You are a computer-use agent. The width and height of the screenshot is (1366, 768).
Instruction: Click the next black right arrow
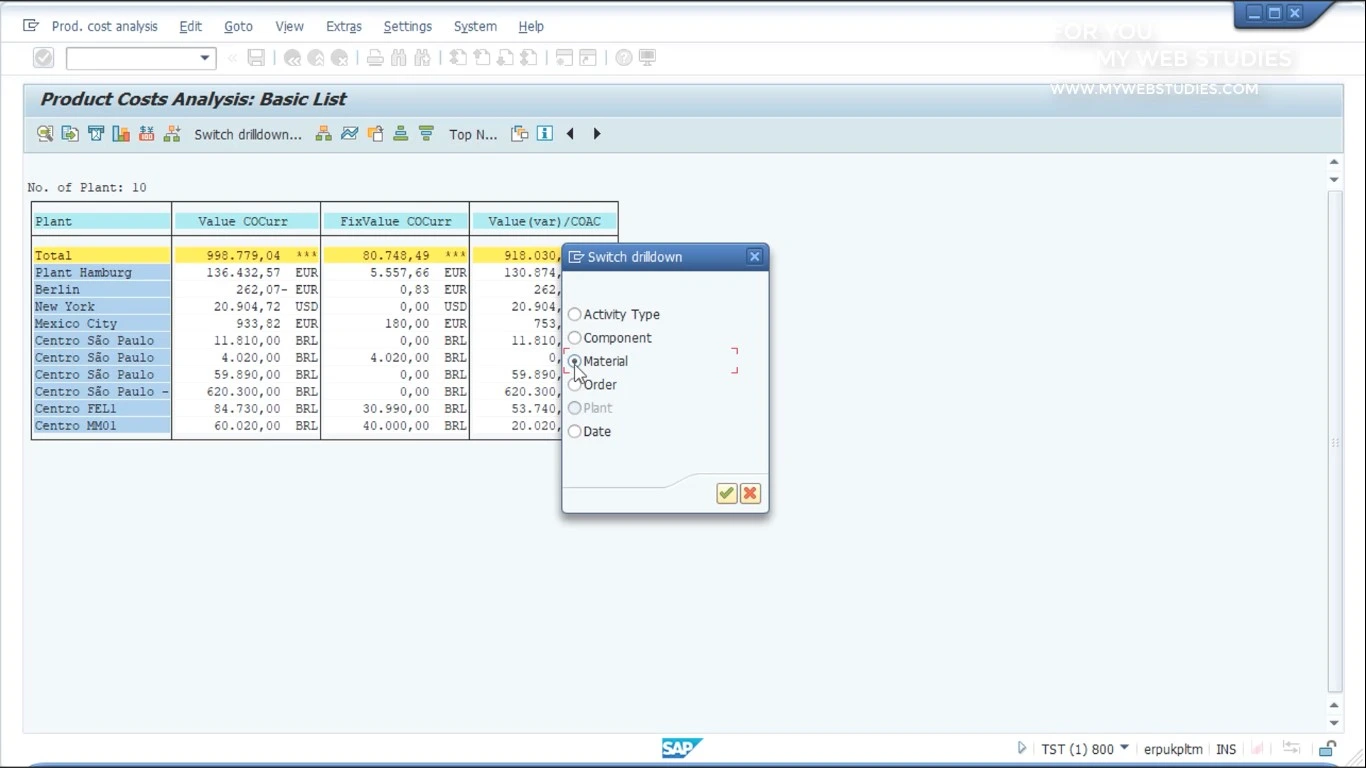tap(597, 134)
